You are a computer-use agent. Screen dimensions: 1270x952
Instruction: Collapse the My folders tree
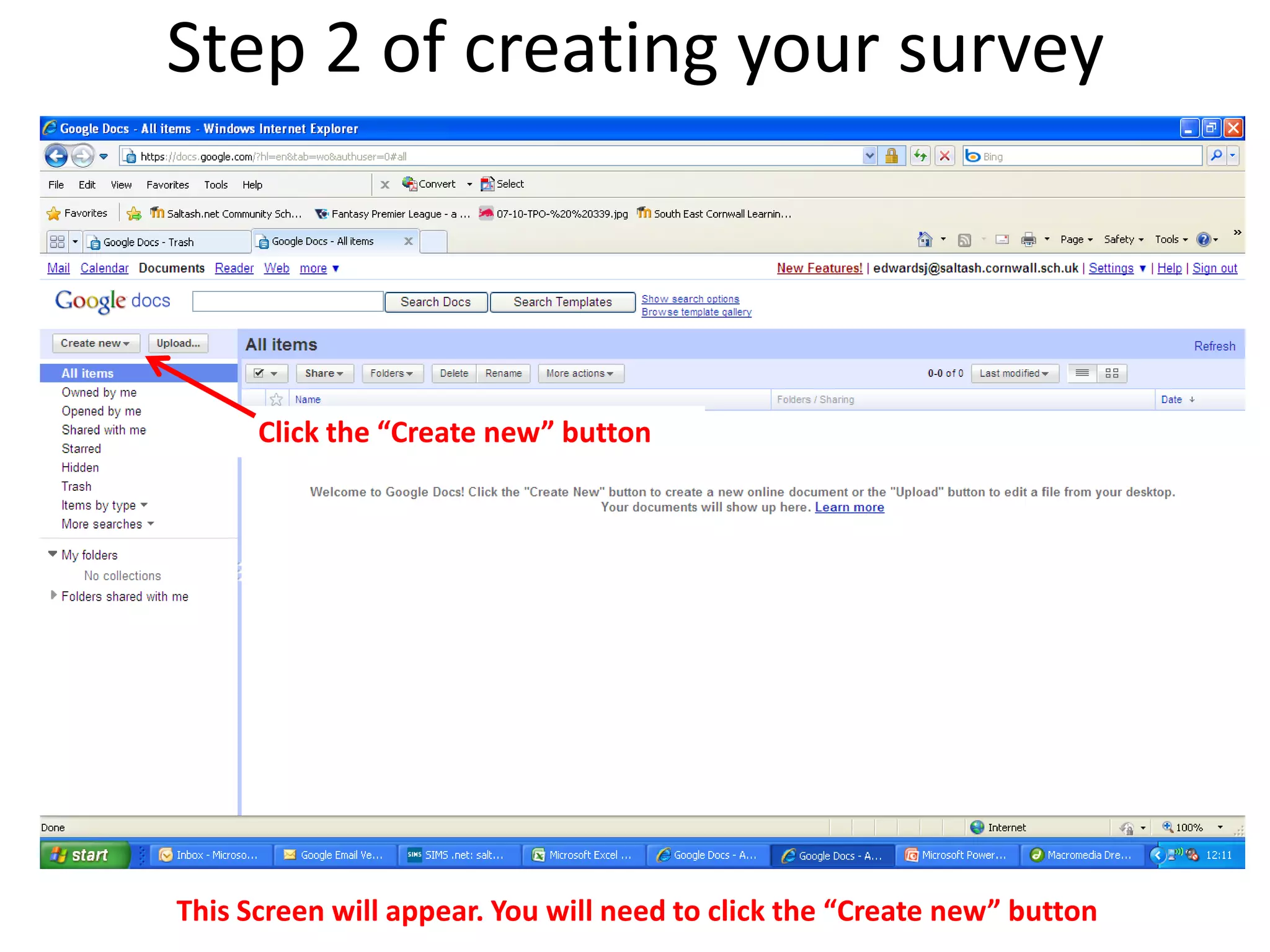(x=53, y=554)
